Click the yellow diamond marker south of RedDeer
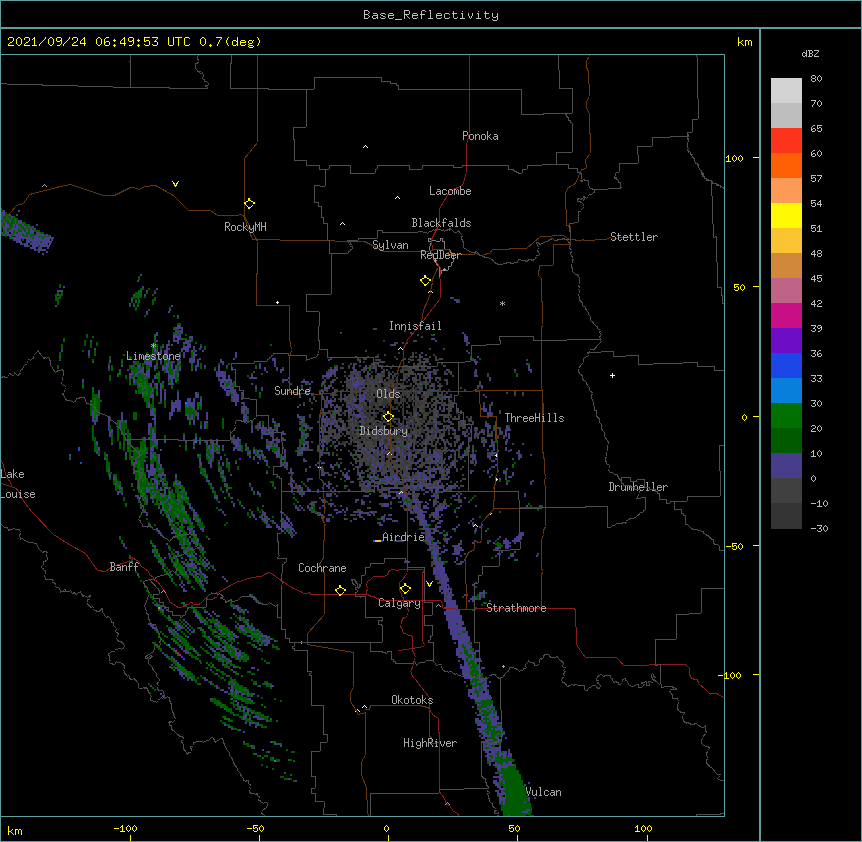Screen dimensions: 862x842 pos(426,281)
